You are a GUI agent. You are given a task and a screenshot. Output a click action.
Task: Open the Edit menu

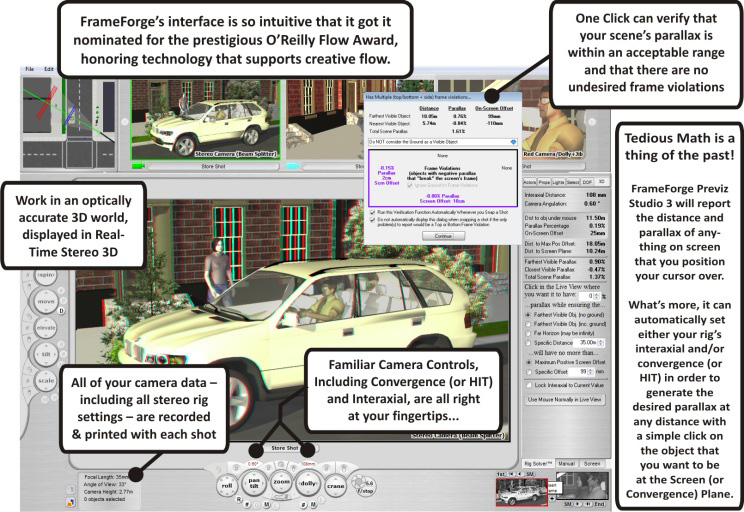tap(48, 69)
